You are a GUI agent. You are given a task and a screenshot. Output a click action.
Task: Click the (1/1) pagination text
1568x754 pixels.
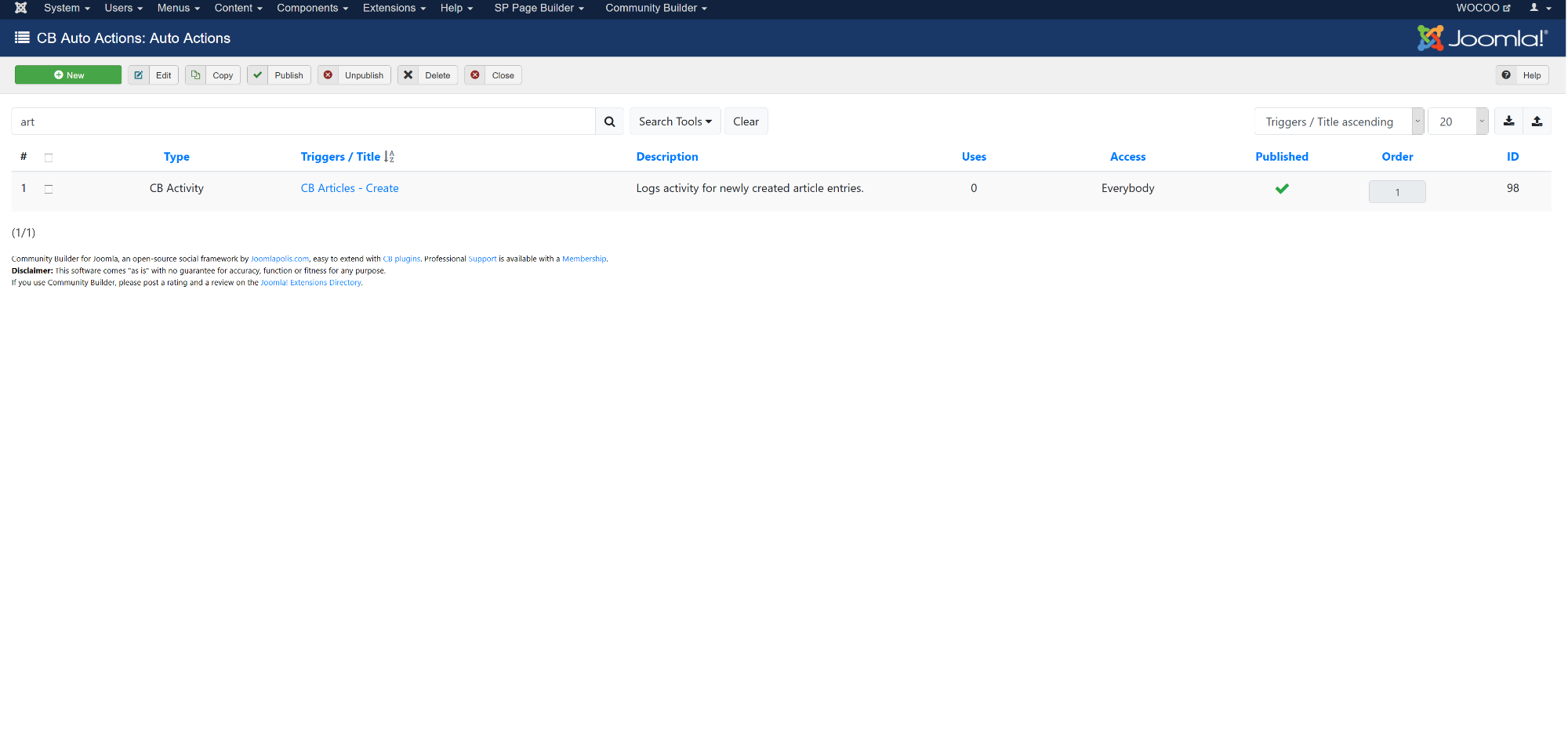(24, 233)
